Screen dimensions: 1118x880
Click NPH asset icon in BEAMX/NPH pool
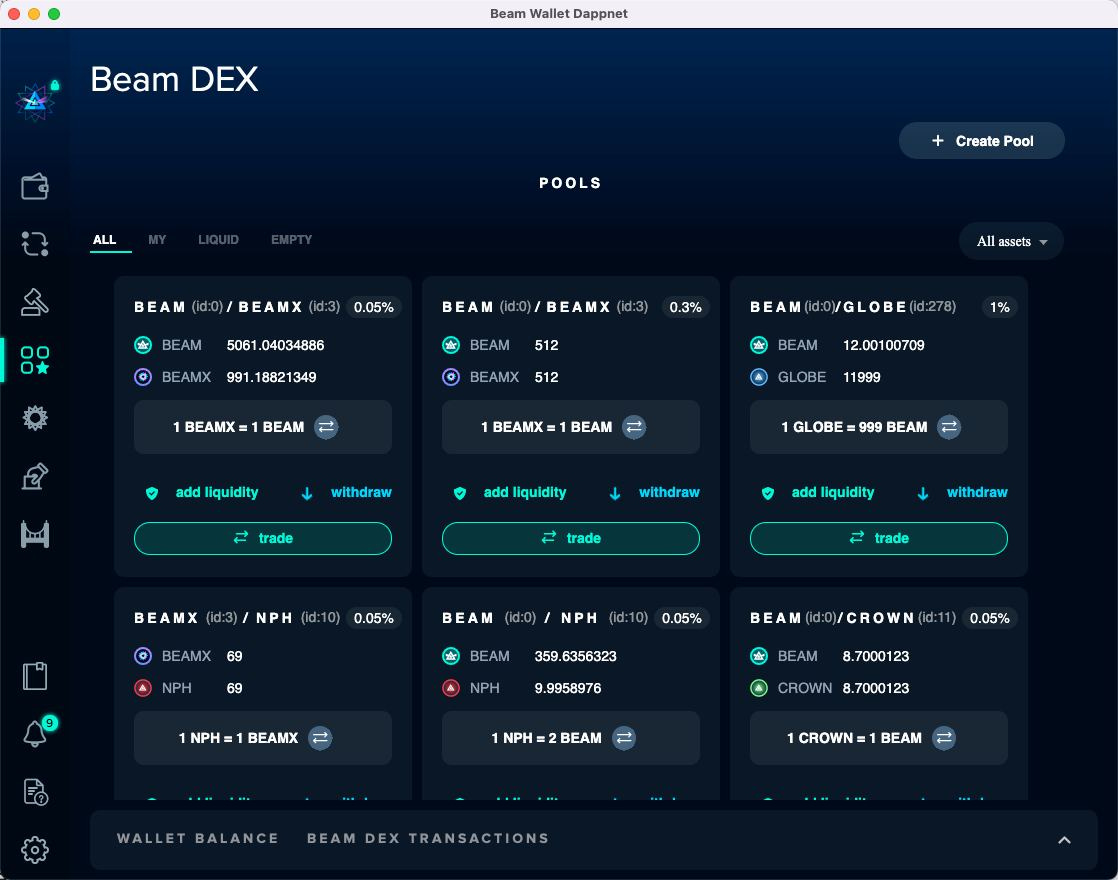tap(143, 688)
